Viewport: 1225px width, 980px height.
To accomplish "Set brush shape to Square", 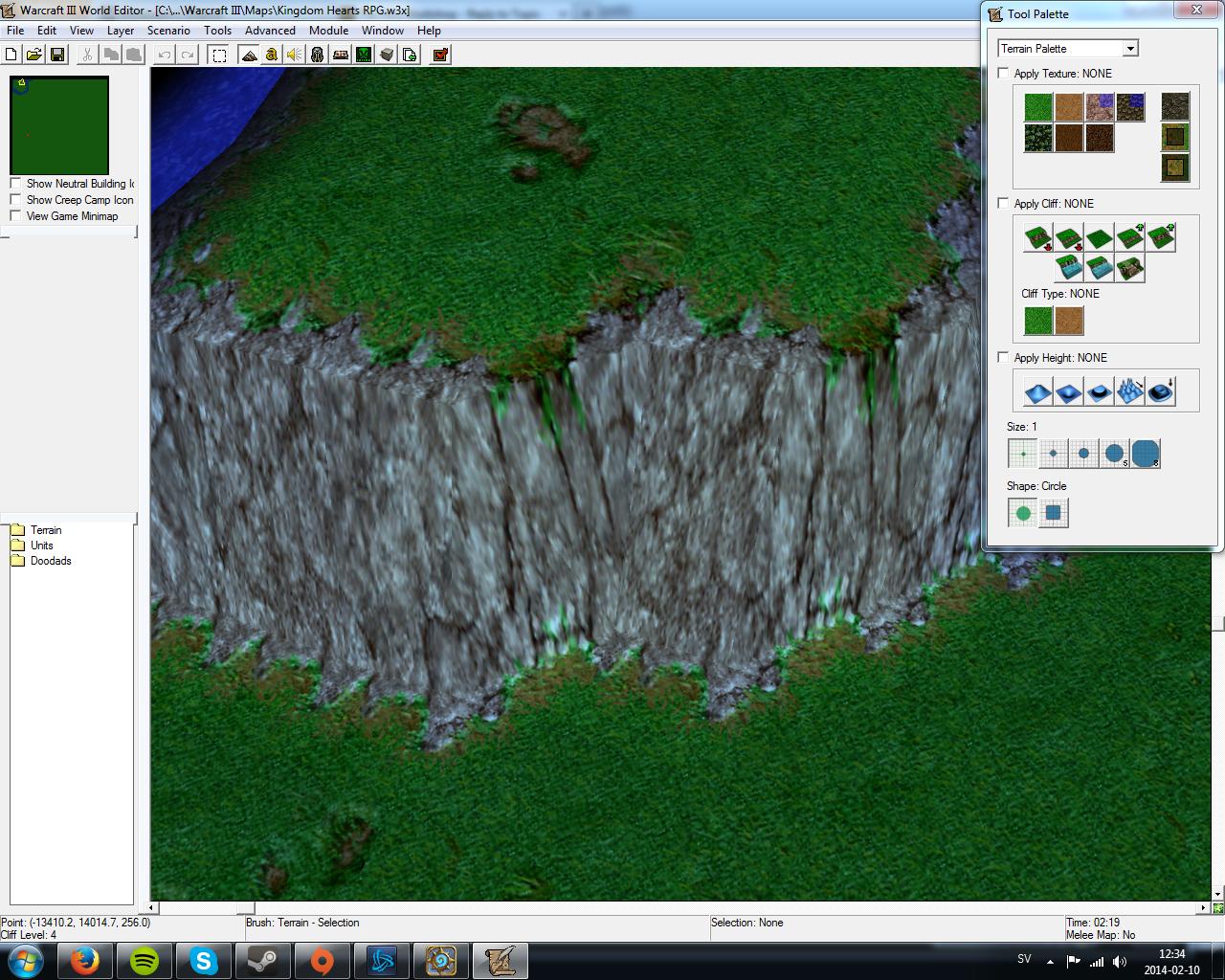I will [1054, 513].
